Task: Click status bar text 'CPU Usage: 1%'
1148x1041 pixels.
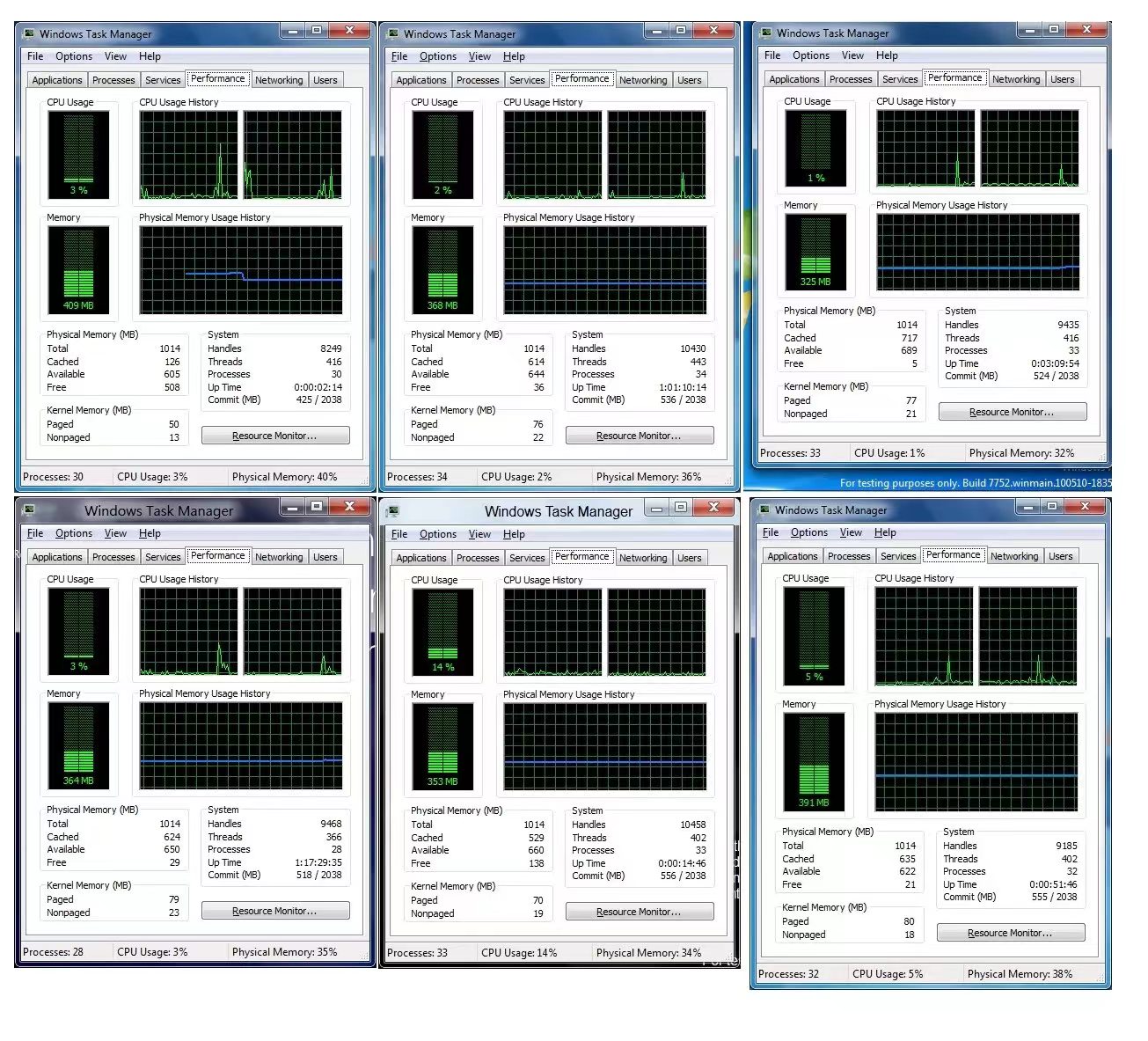Action: click(x=889, y=453)
